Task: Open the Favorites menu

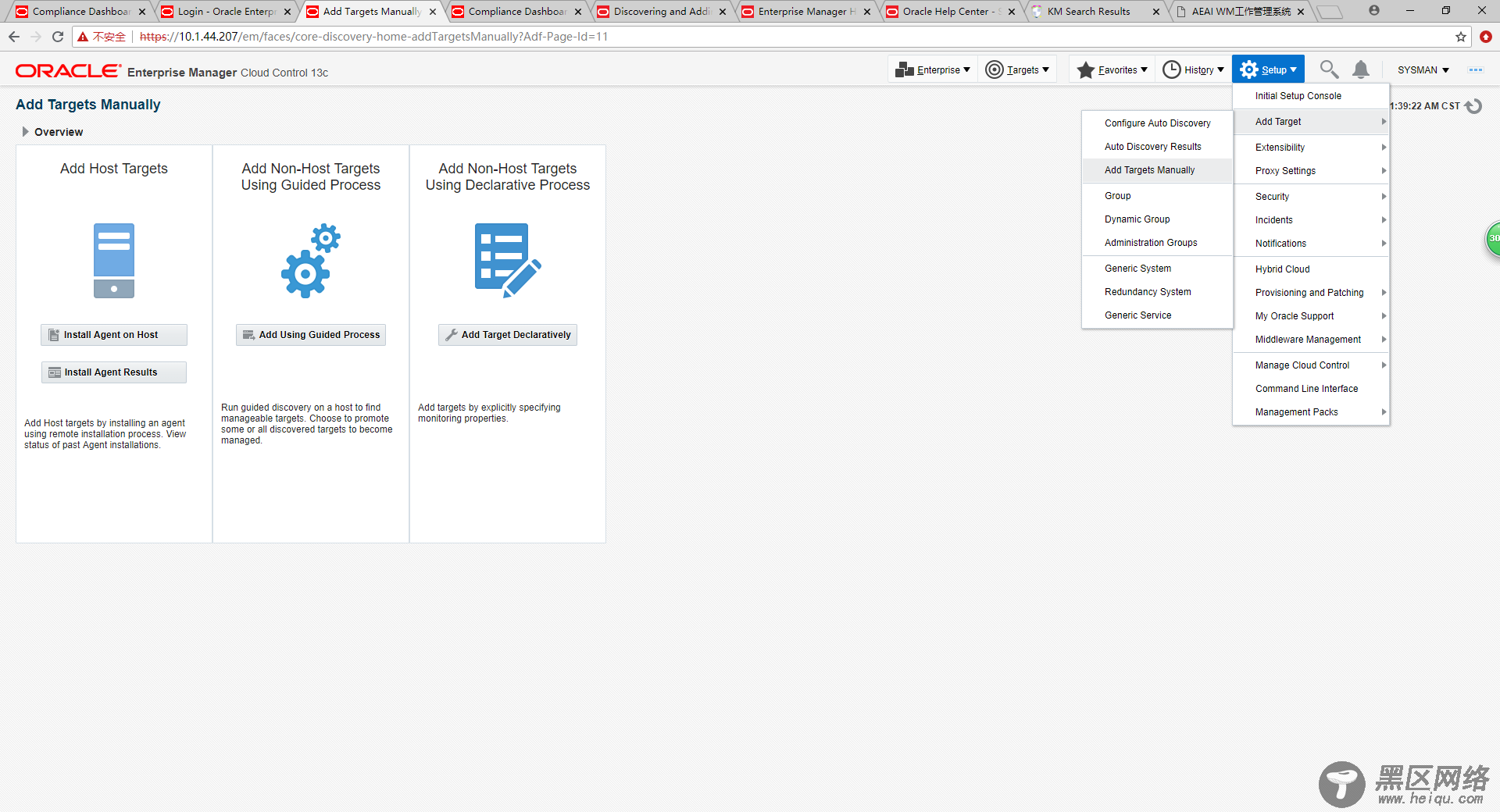Action: (1112, 69)
